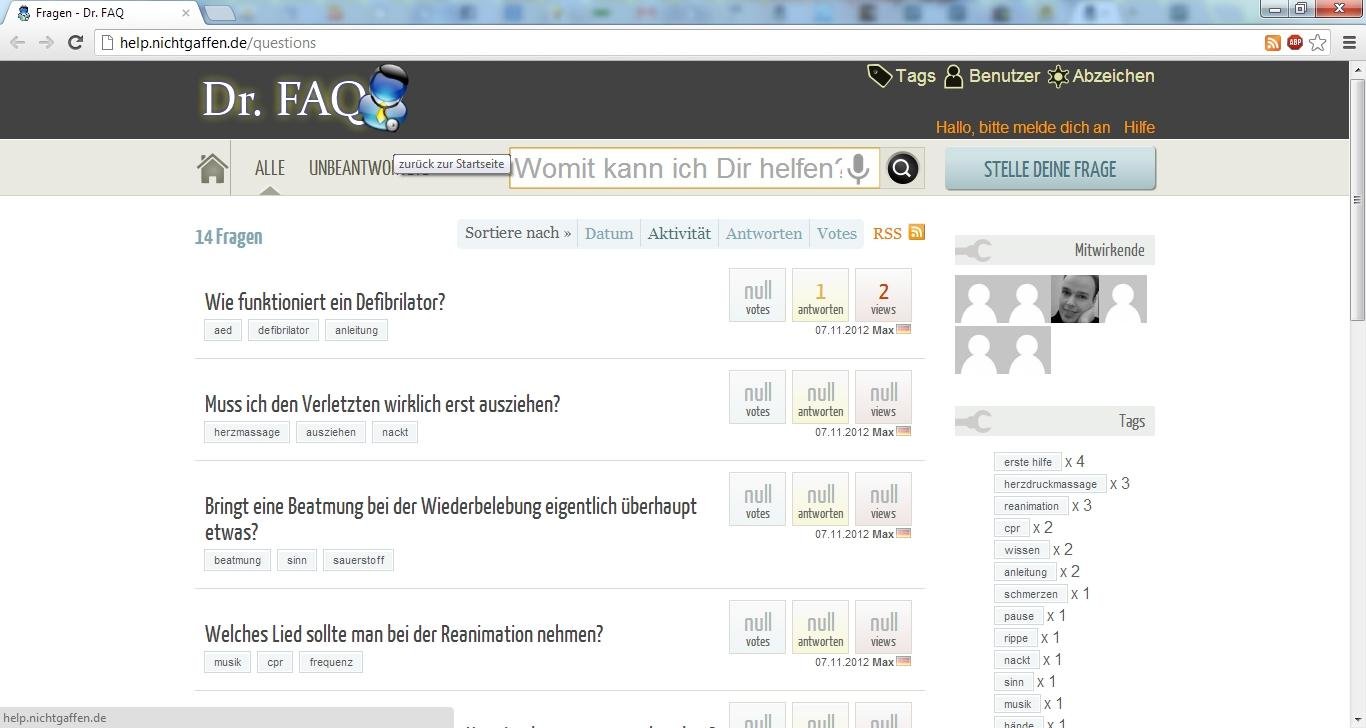Click a contributor avatar under Mitwirkende
The height and width of the screenshot is (728, 1366).
[x=1074, y=299]
